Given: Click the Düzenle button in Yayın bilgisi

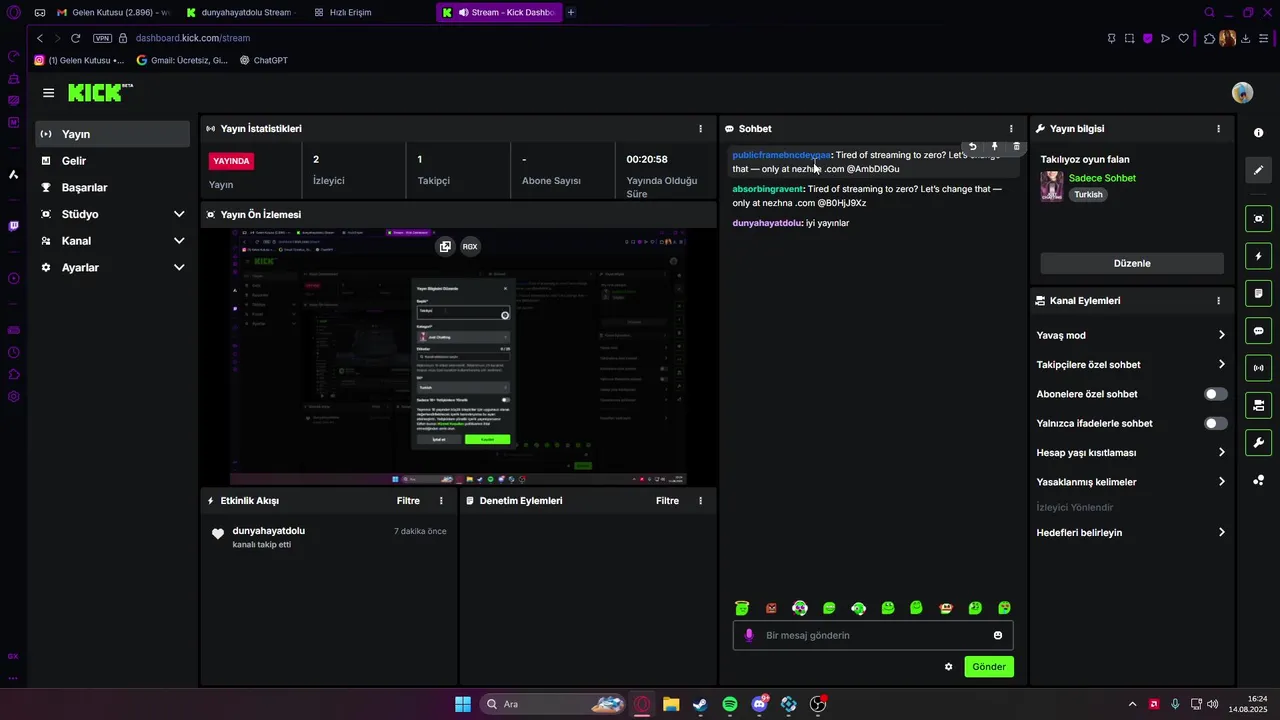Looking at the screenshot, I should point(1132,263).
